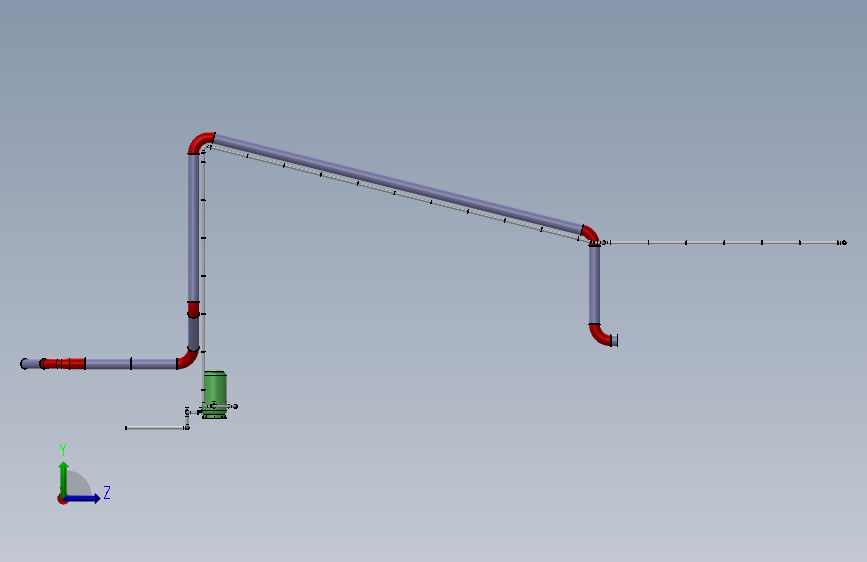Click the red coupling on the tall vertical pipe
867x562 pixels.
pos(194,310)
